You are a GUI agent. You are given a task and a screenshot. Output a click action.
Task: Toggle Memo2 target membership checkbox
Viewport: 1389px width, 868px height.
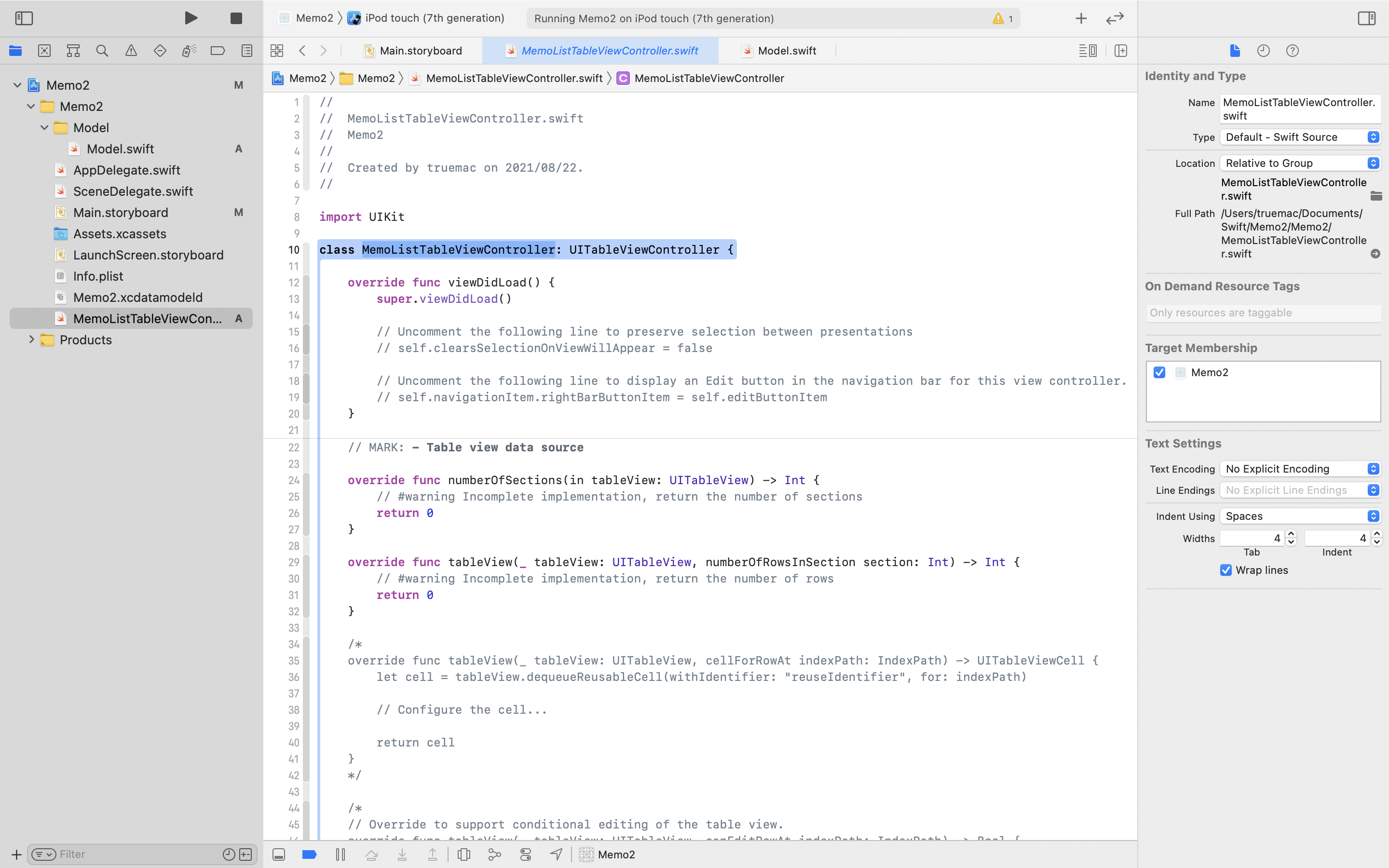pyautogui.click(x=1159, y=372)
